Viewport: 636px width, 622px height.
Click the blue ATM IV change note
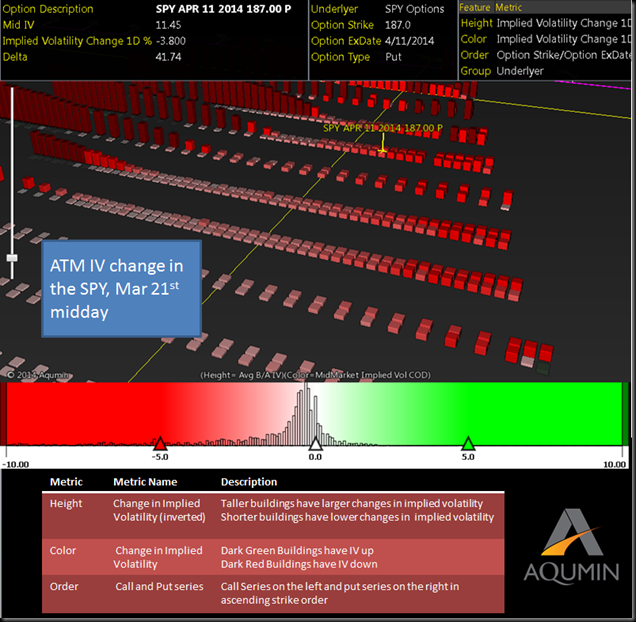coord(121,288)
